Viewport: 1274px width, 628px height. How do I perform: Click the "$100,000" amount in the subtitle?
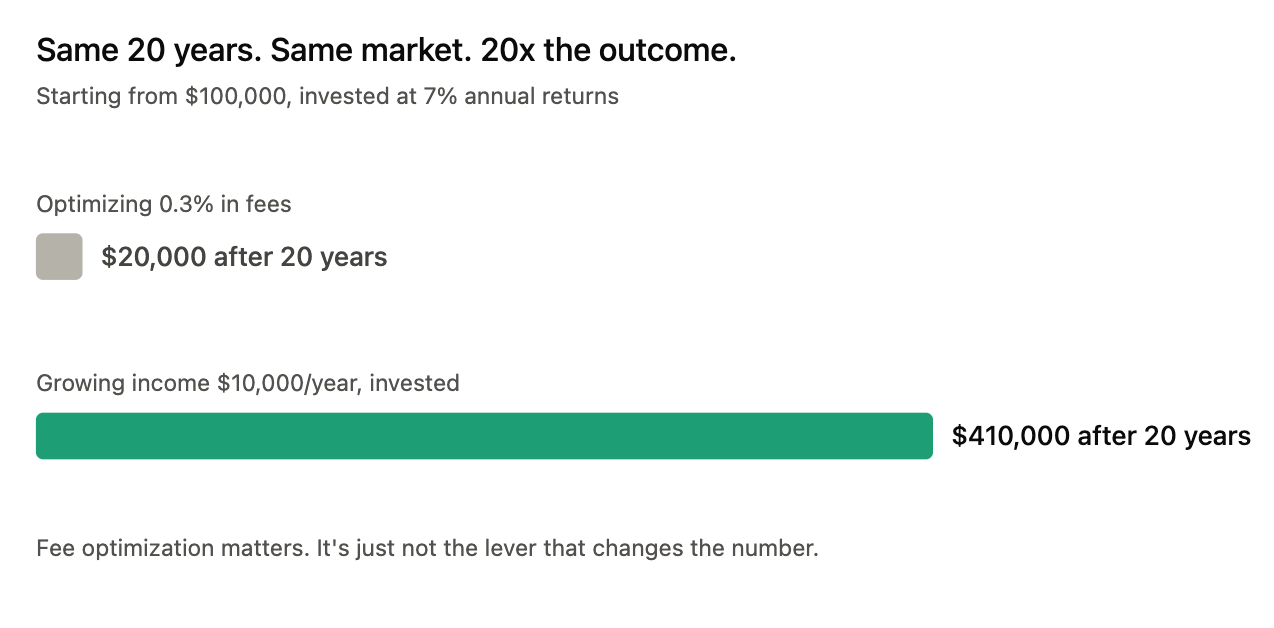click(238, 97)
